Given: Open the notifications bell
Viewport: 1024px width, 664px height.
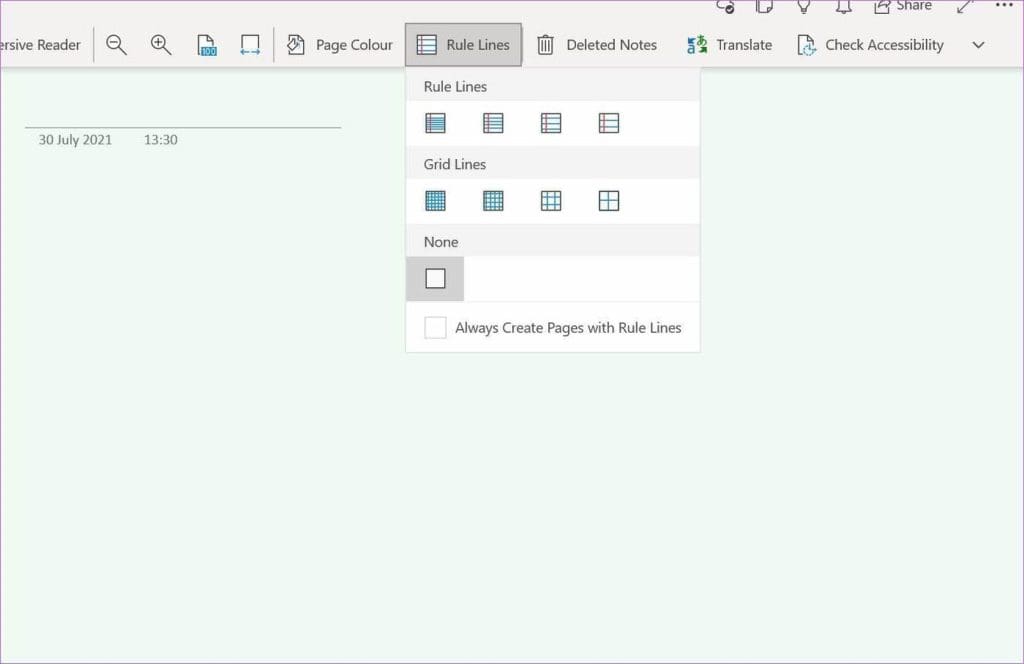Looking at the screenshot, I should [x=842, y=7].
